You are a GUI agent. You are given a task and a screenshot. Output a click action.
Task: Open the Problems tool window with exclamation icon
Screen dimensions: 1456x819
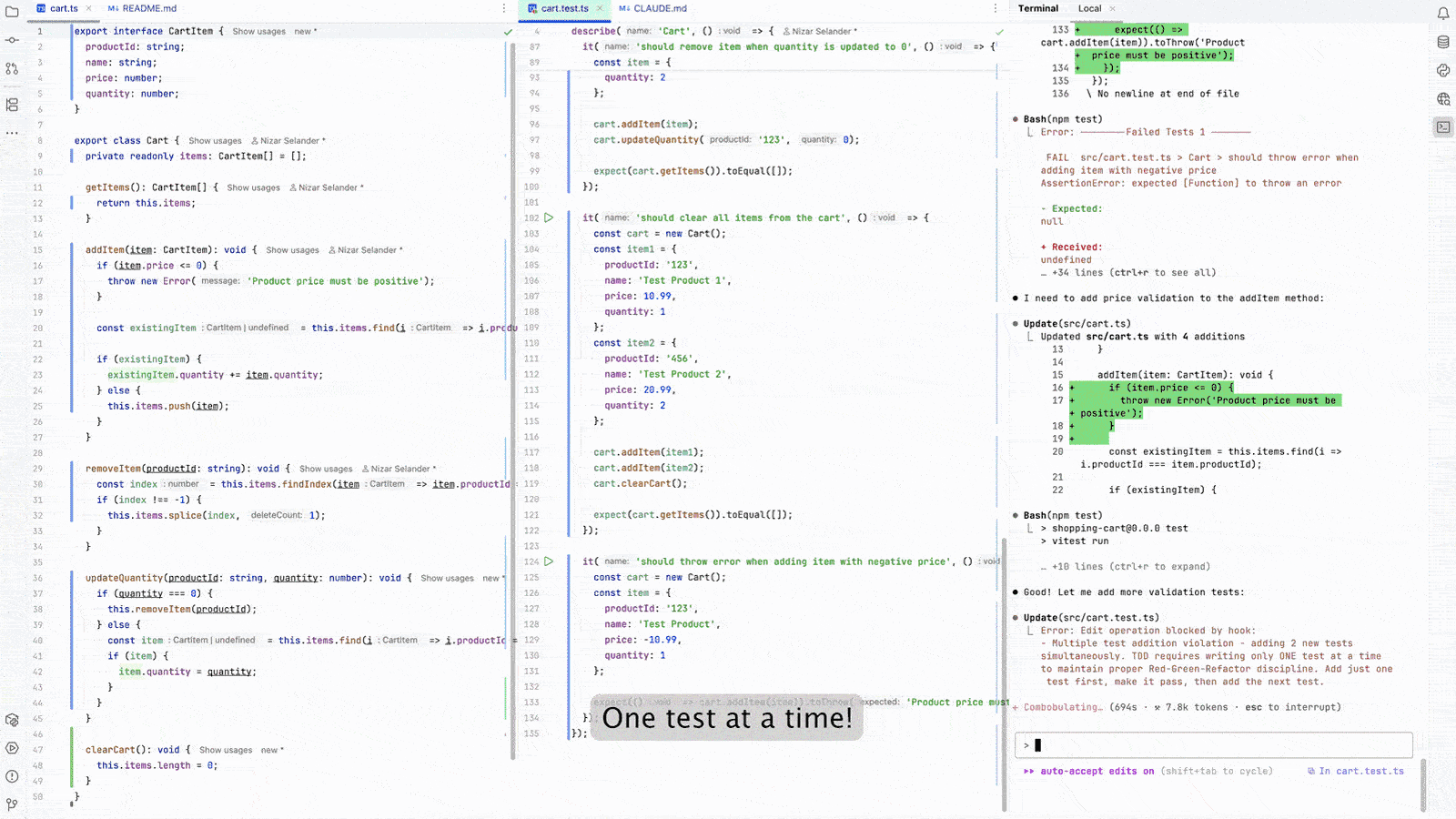pyautogui.click(x=12, y=776)
